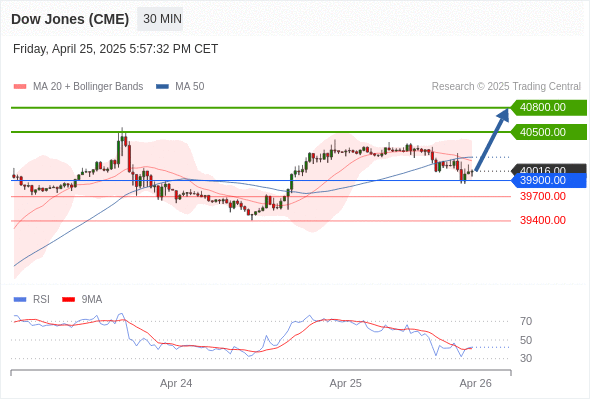Click the 30 MIN timeframe badge

pos(160,19)
